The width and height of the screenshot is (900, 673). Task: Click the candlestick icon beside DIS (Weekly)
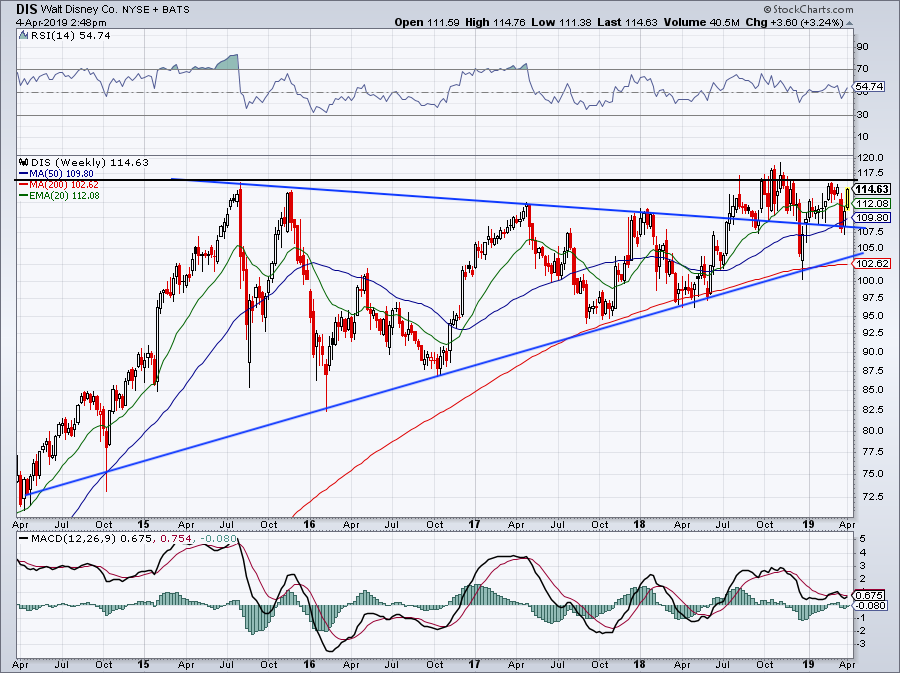[24, 162]
